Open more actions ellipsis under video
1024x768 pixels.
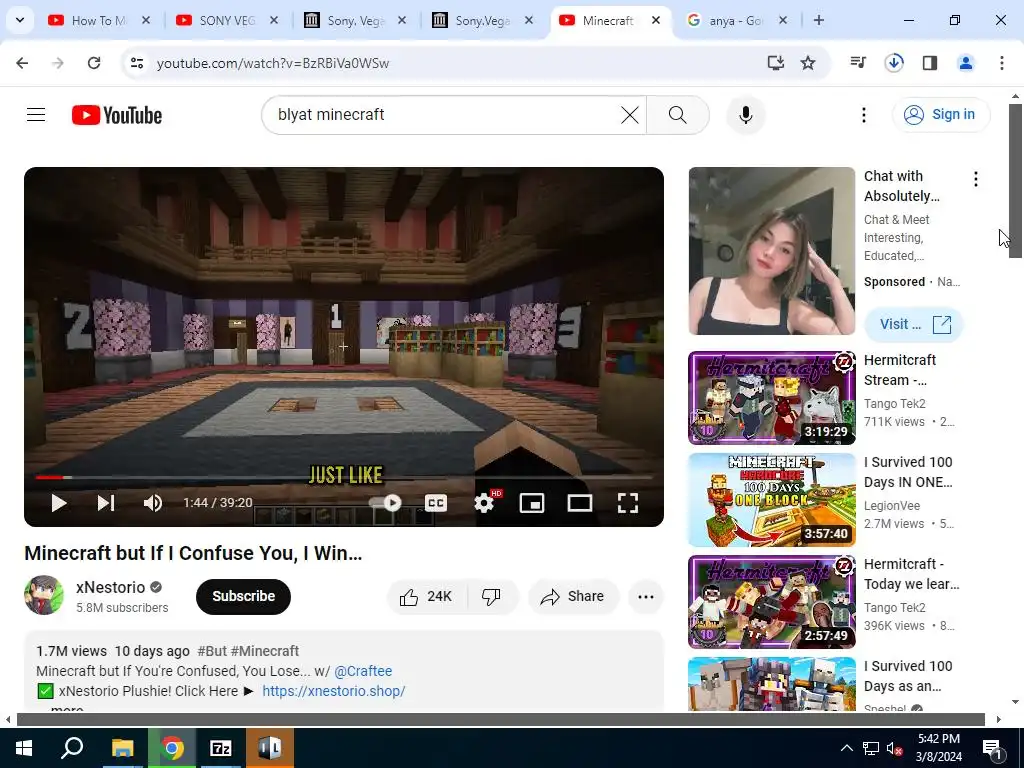coord(646,596)
